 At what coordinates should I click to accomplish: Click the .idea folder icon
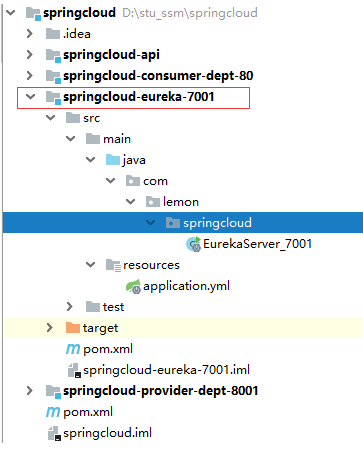53,34
